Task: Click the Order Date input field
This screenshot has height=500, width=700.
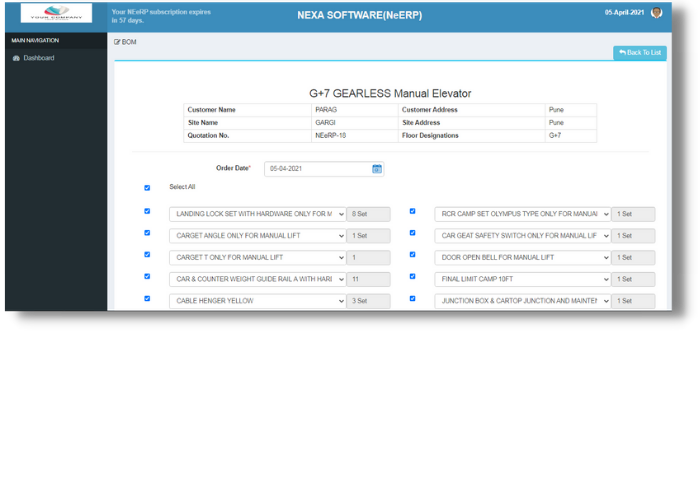Action: 317,169
